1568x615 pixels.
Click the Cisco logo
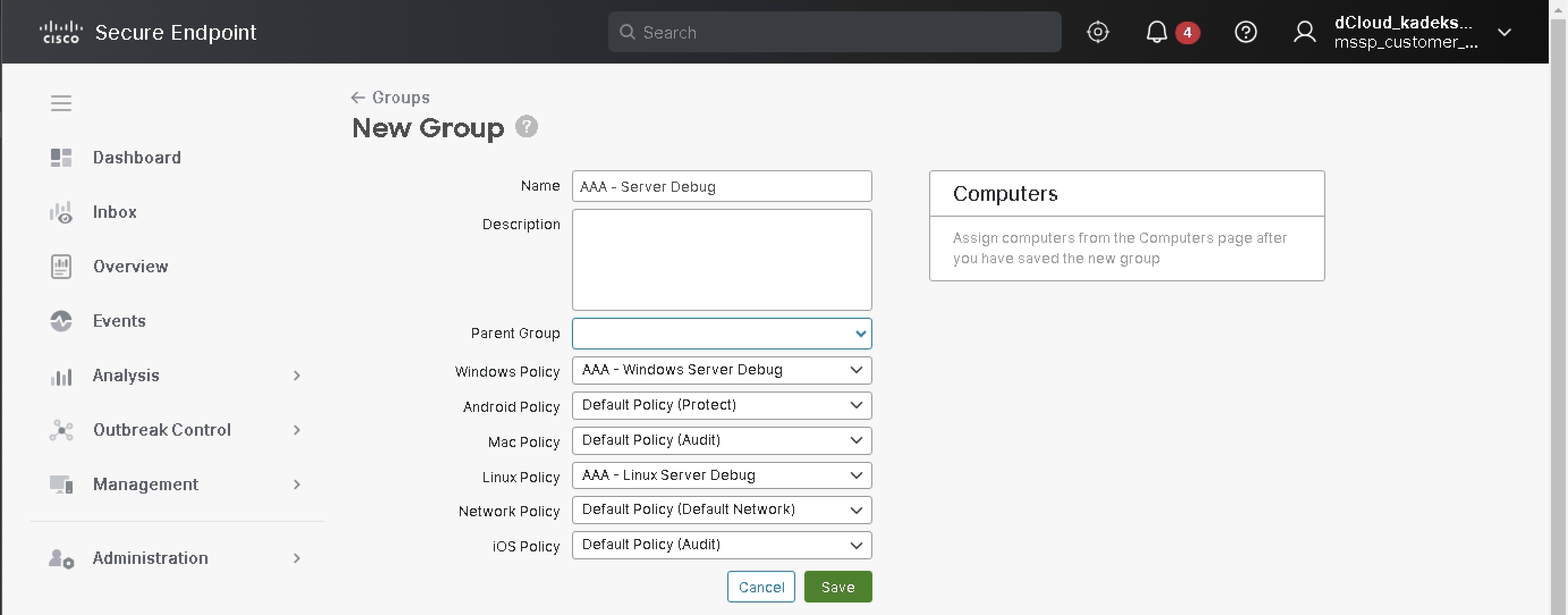pos(60,32)
